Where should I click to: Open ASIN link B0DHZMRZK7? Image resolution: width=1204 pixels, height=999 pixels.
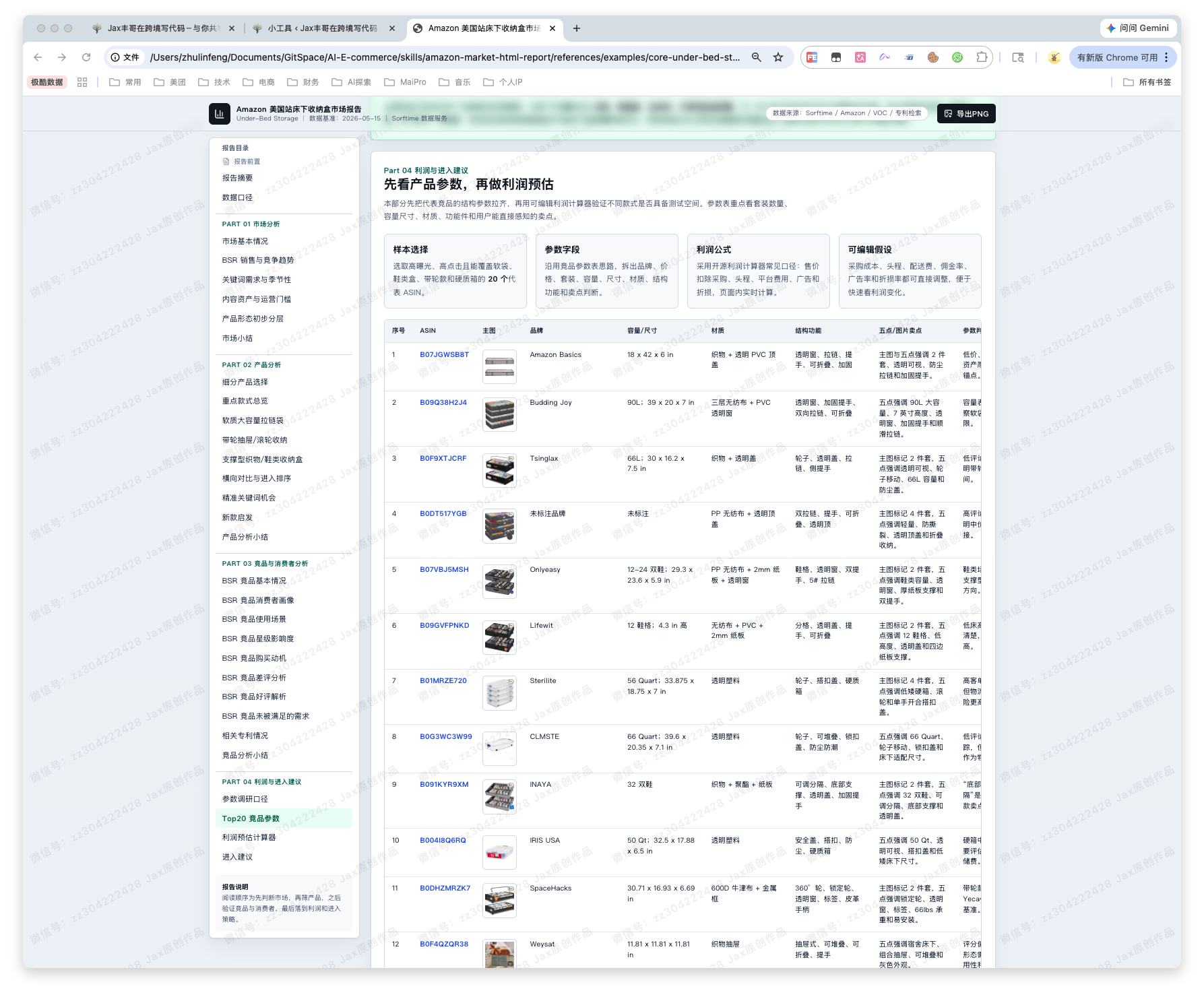(445, 888)
